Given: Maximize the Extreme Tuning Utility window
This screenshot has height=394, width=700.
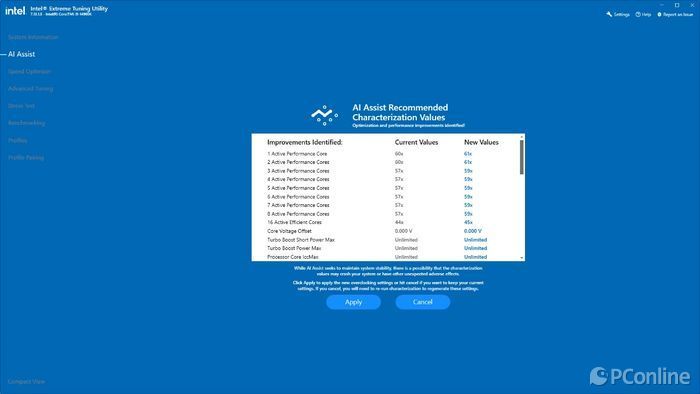Looking at the screenshot, I should click(677, 5).
